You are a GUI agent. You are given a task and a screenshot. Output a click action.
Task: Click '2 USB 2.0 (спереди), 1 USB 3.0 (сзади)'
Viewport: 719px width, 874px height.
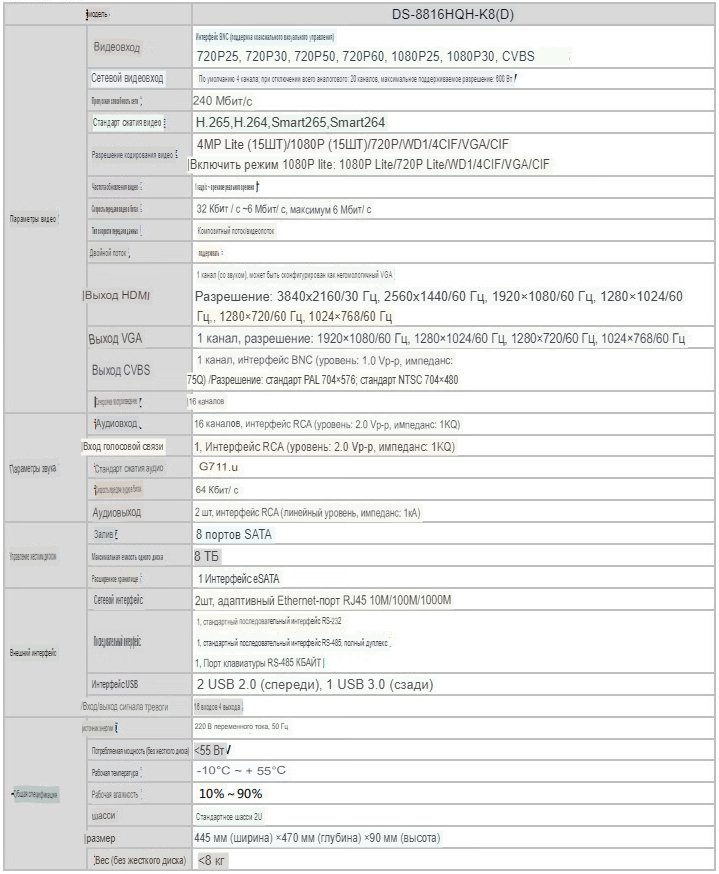pos(315,684)
